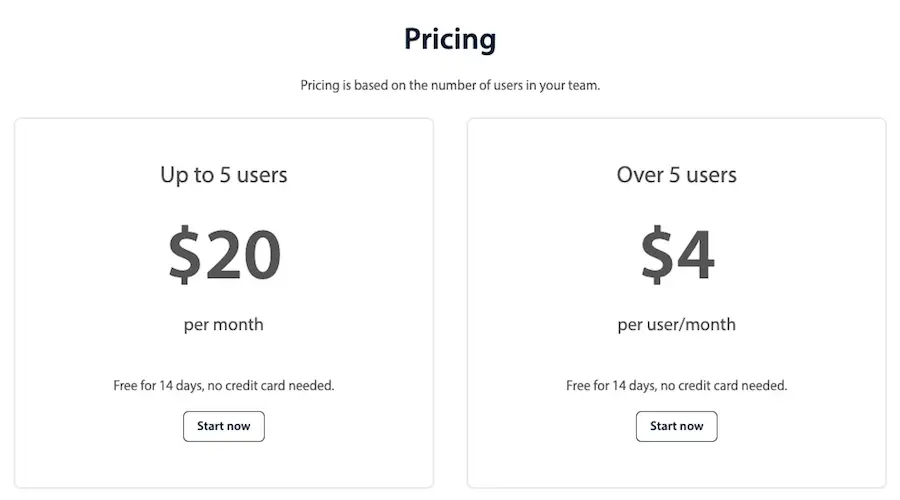Click the word "users" in the left plan title
900x500 pixels.
(x=262, y=175)
